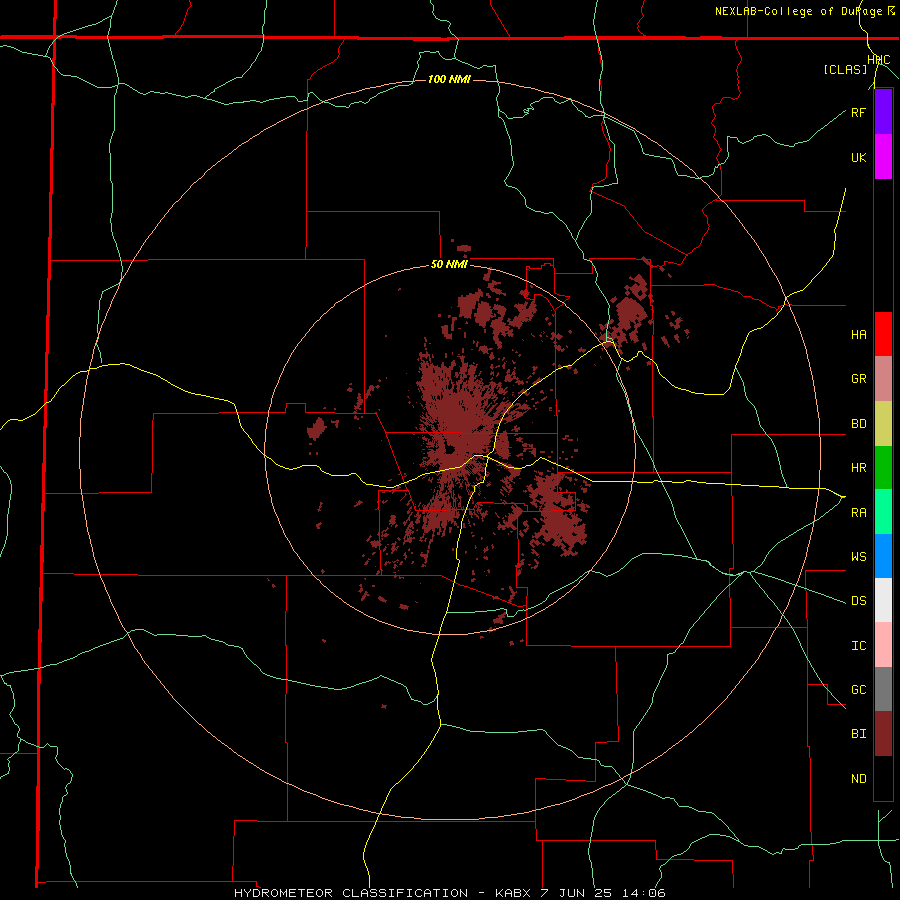Click the KABX station identifier
Viewport: 900px width, 900px height.
tap(514, 893)
